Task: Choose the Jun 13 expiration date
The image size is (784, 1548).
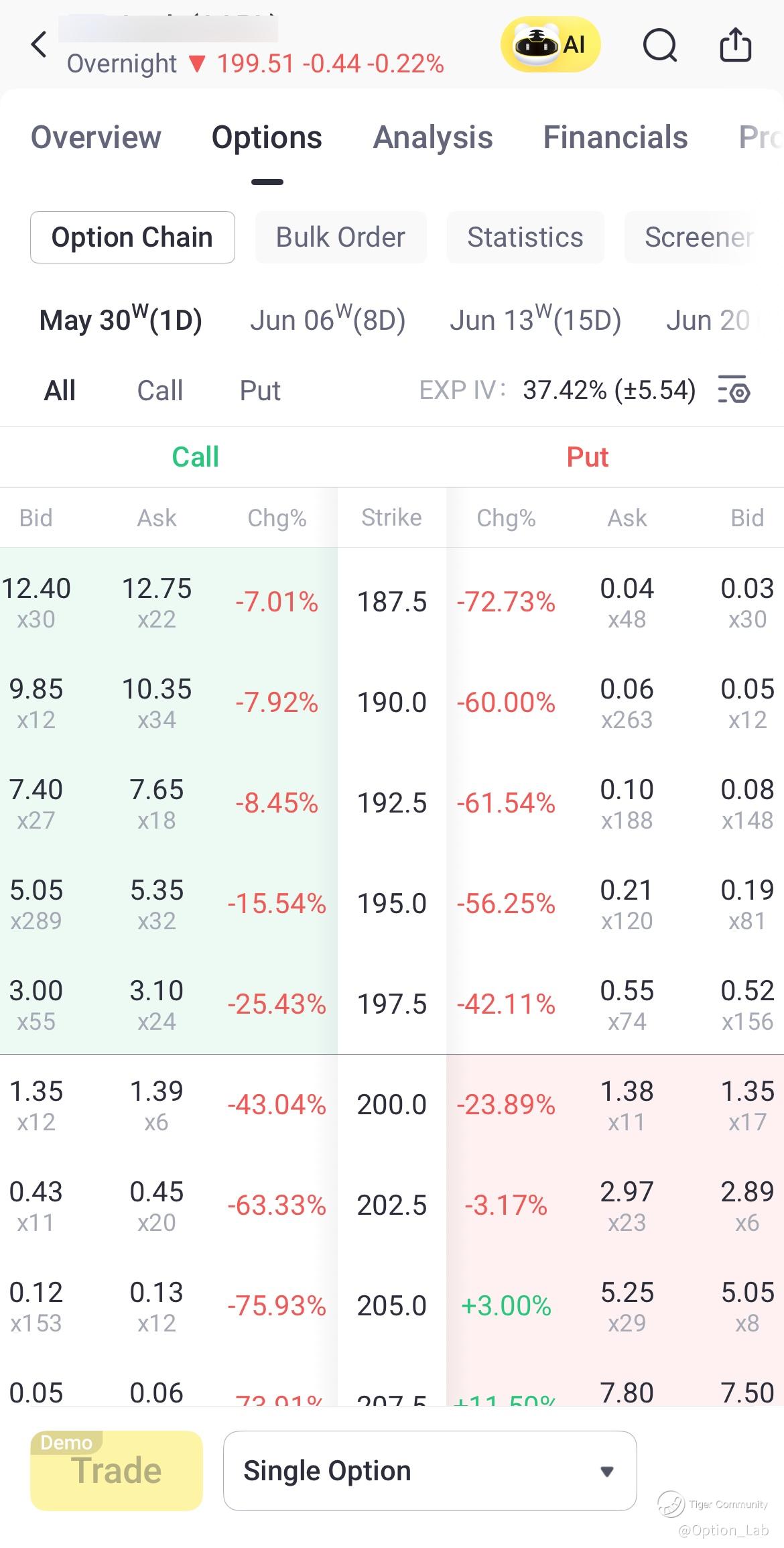Action: [x=535, y=320]
